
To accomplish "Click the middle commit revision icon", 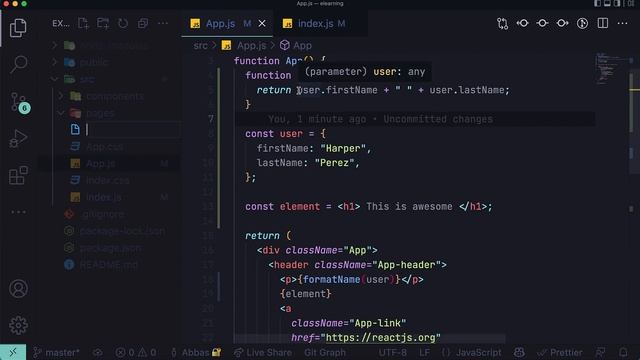I will (x=542, y=23).
